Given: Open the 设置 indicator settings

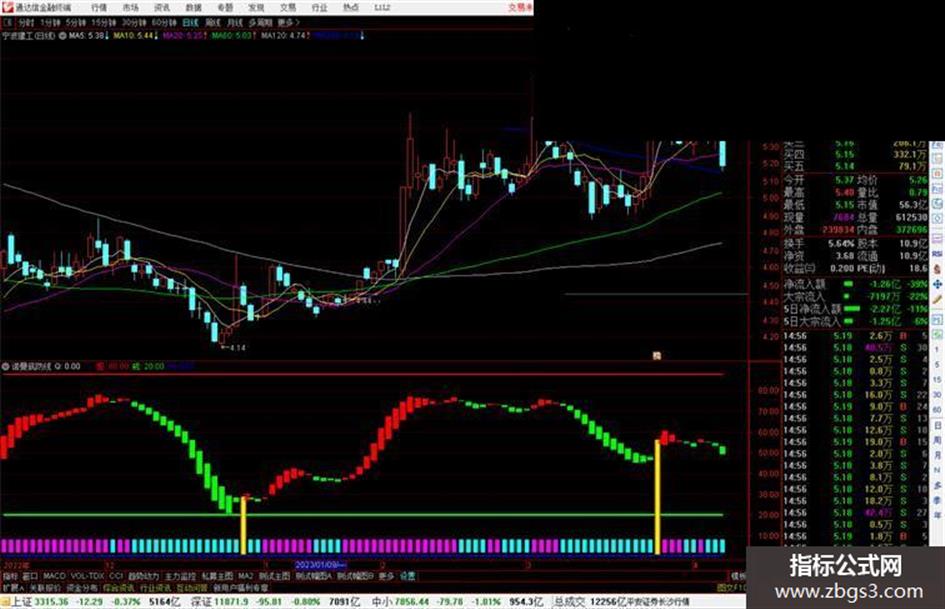Looking at the screenshot, I should 408,576.
